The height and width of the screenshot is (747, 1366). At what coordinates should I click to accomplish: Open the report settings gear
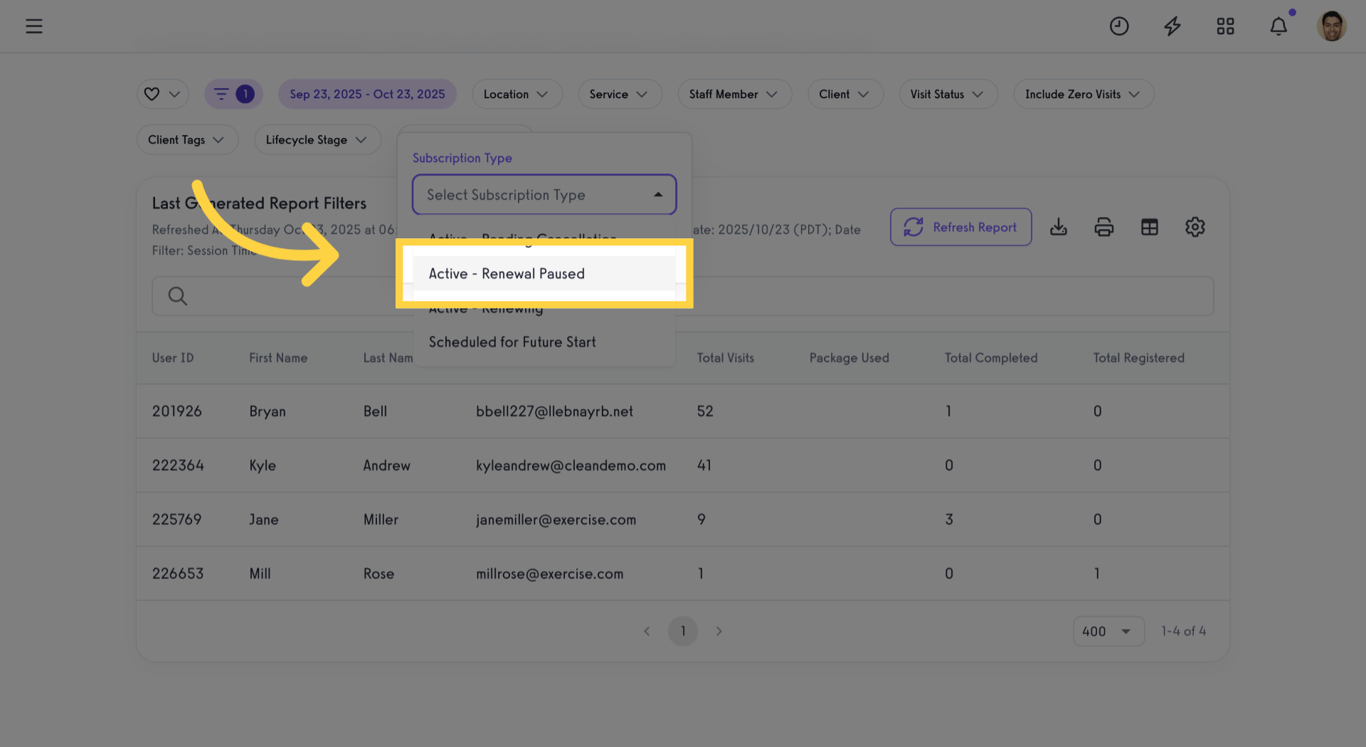(x=1195, y=227)
